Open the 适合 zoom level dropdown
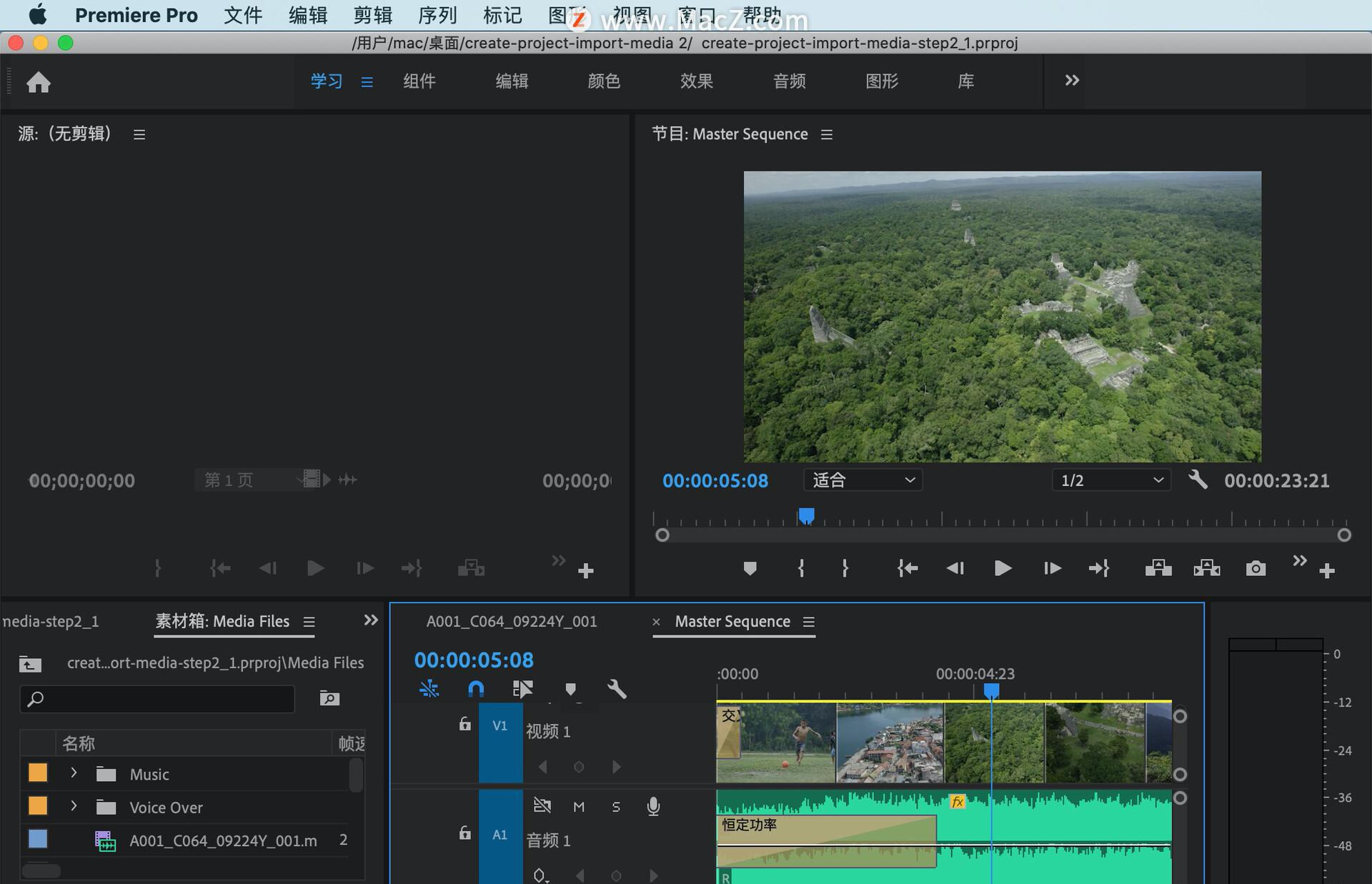The height and width of the screenshot is (884, 1372). pyautogui.click(x=863, y=480)
